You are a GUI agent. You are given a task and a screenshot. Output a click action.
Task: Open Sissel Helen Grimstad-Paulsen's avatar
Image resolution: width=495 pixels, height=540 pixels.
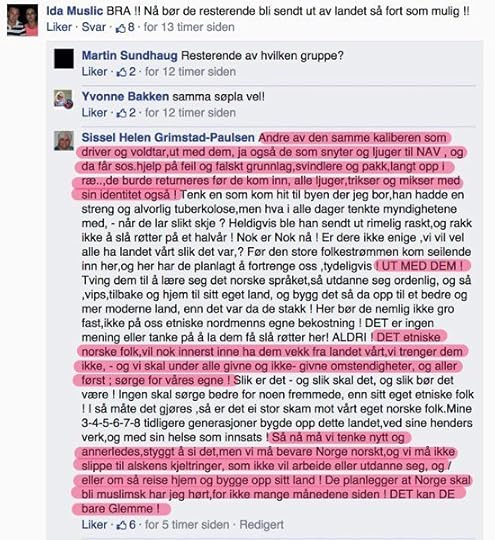pos(64,141)
